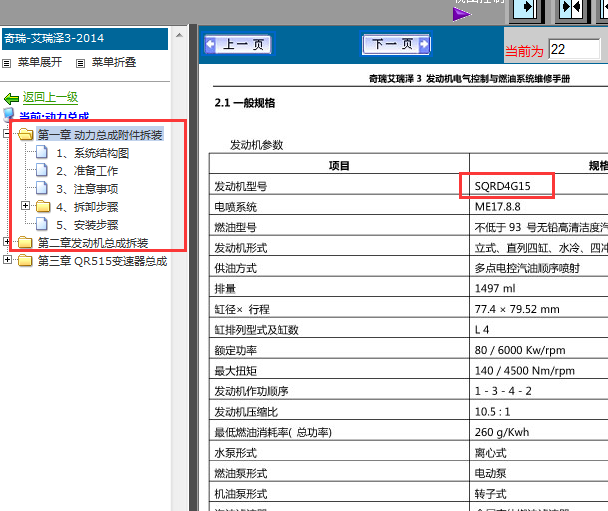Click the 发动机型号 row label
The height and width of the screenshot is (511, 608).
(241, 186)
